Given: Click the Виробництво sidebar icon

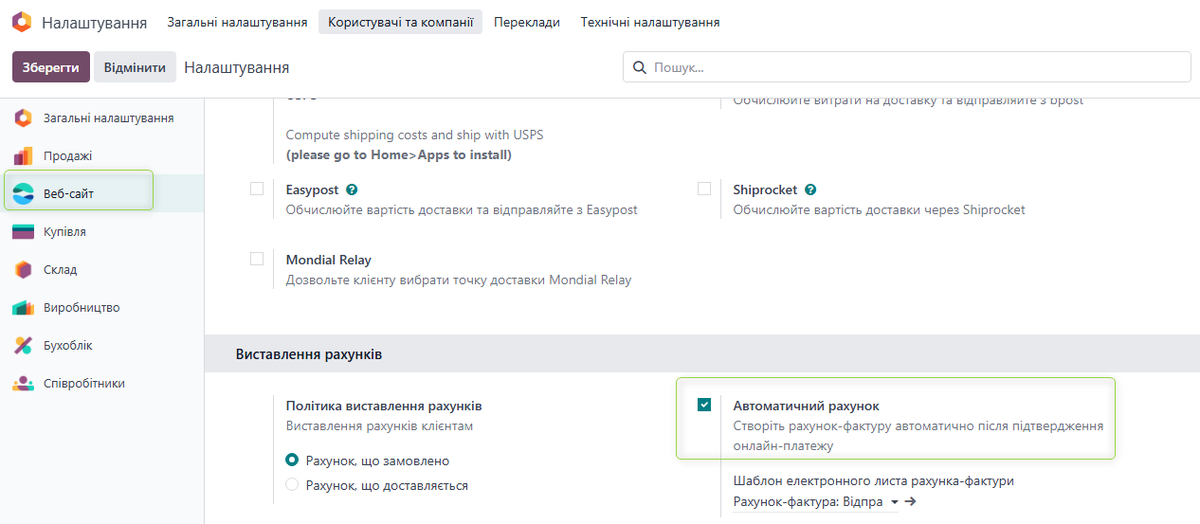Looking at the screenshot, I should pyautogui.click(x=23, y=308).
